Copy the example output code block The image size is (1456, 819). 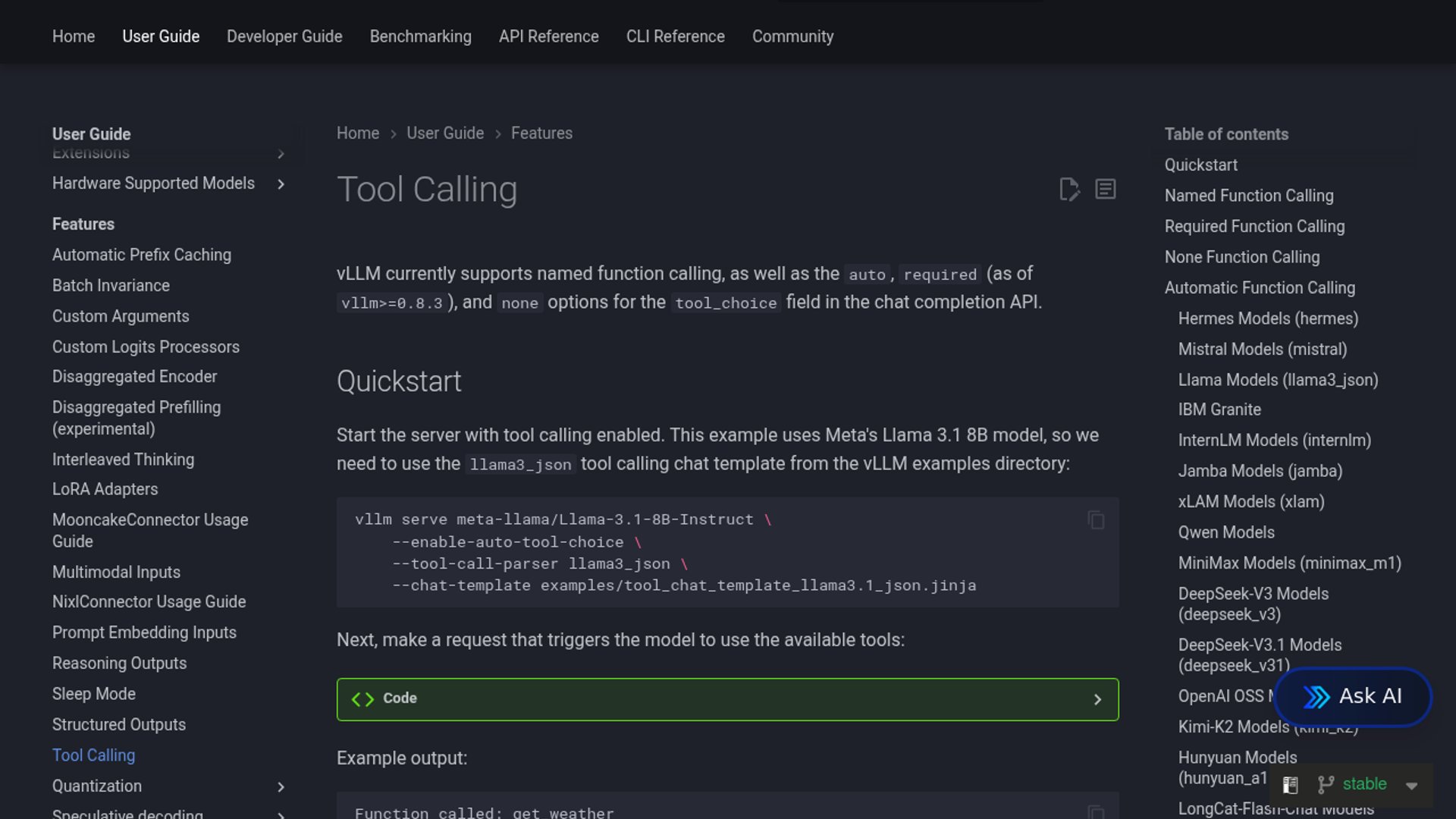pos(1095,811)
